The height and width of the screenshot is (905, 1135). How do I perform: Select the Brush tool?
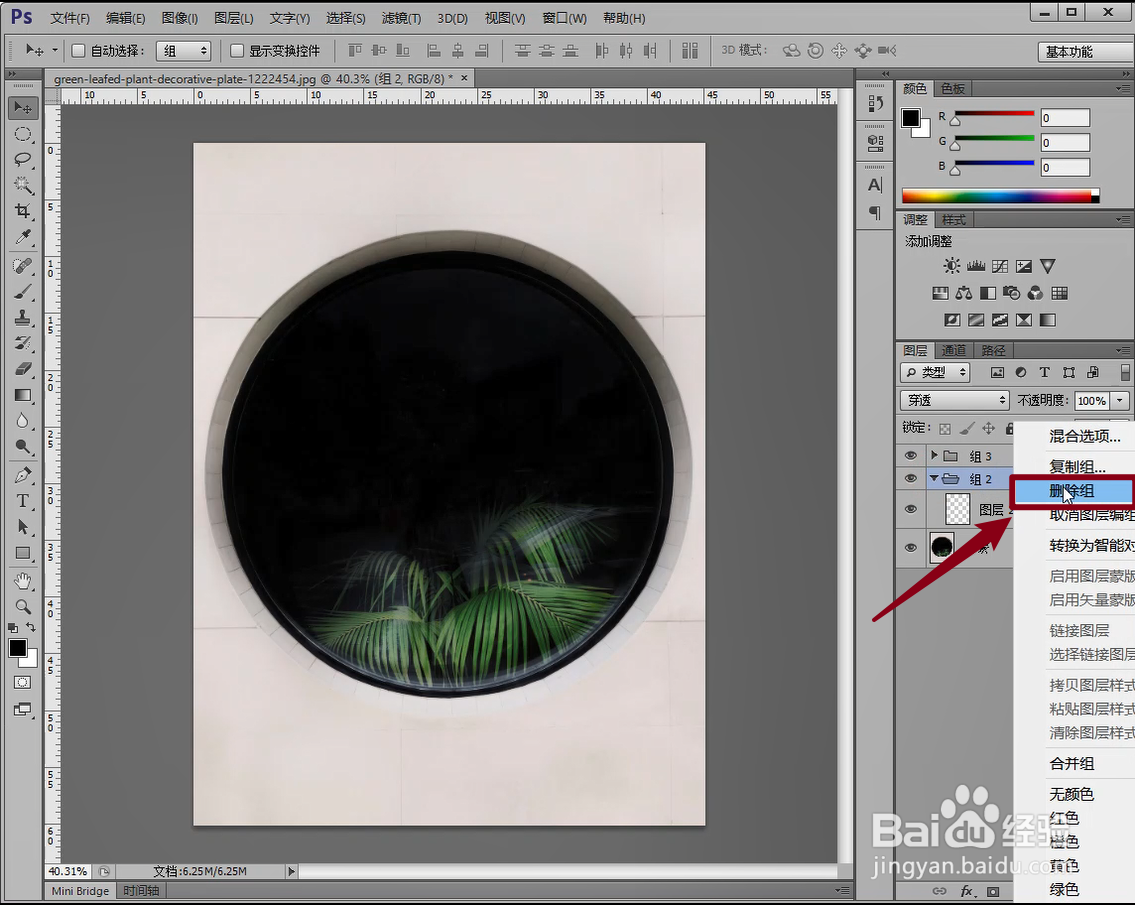pyautogui.click(x=22, y=292)
